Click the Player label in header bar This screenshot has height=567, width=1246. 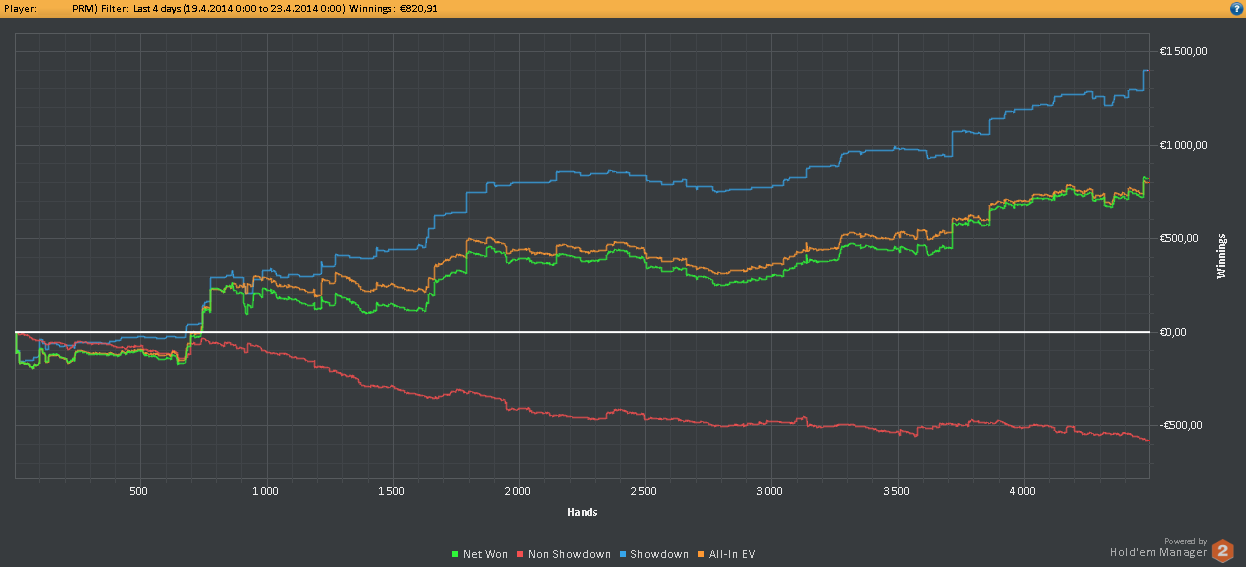[x=20, y=8]
